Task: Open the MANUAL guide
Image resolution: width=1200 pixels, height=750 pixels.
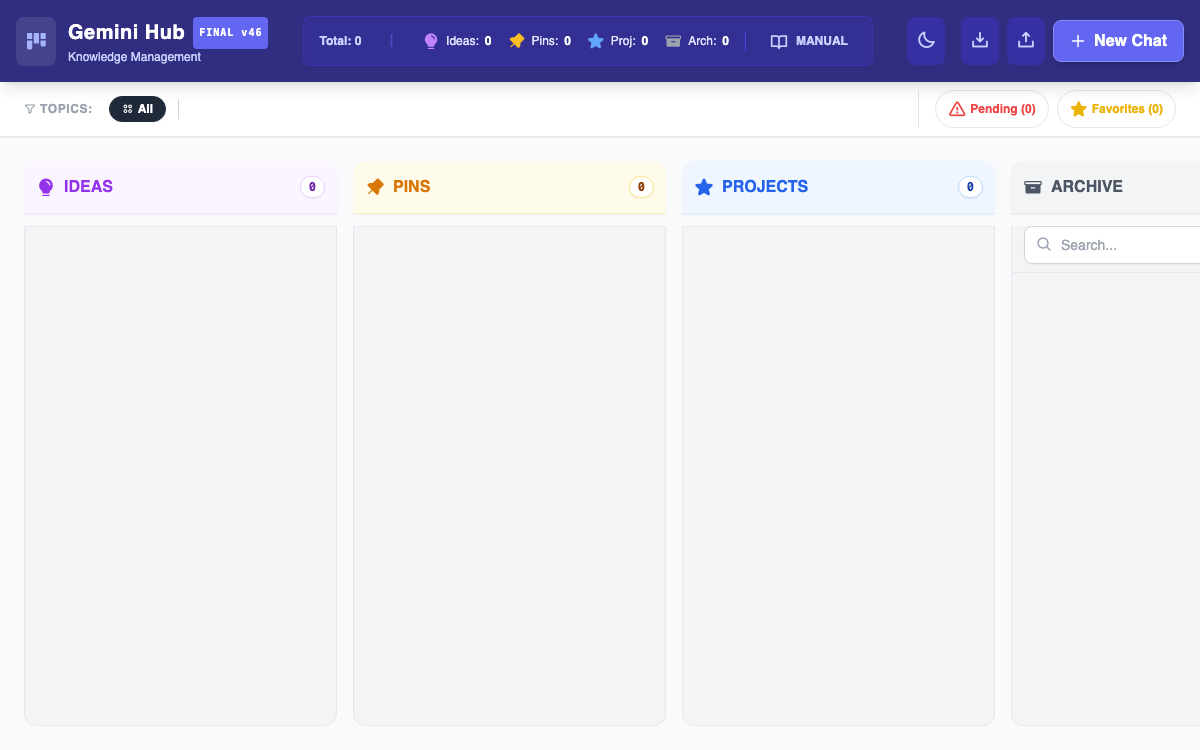Action: click(809, 41)
